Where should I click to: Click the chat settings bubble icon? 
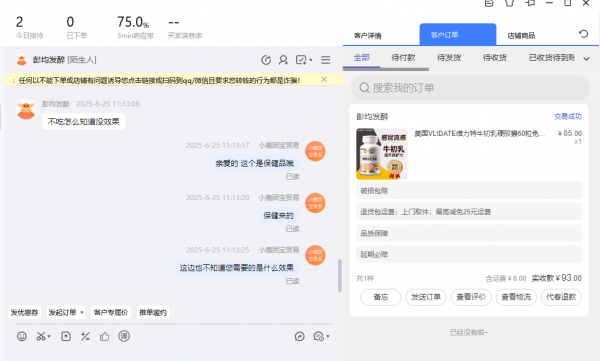coord(318,336)
